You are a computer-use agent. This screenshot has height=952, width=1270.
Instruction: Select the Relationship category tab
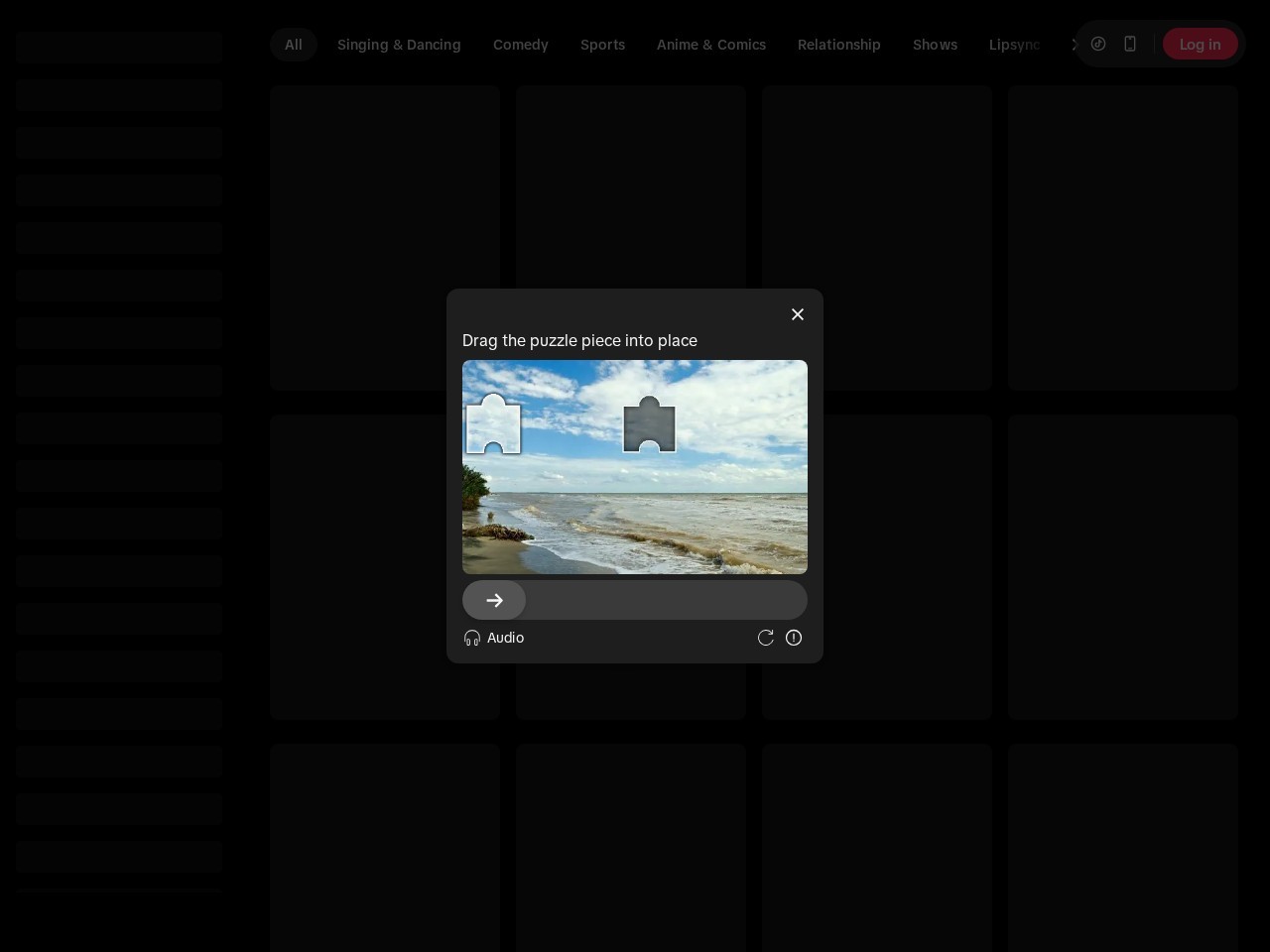839,45
